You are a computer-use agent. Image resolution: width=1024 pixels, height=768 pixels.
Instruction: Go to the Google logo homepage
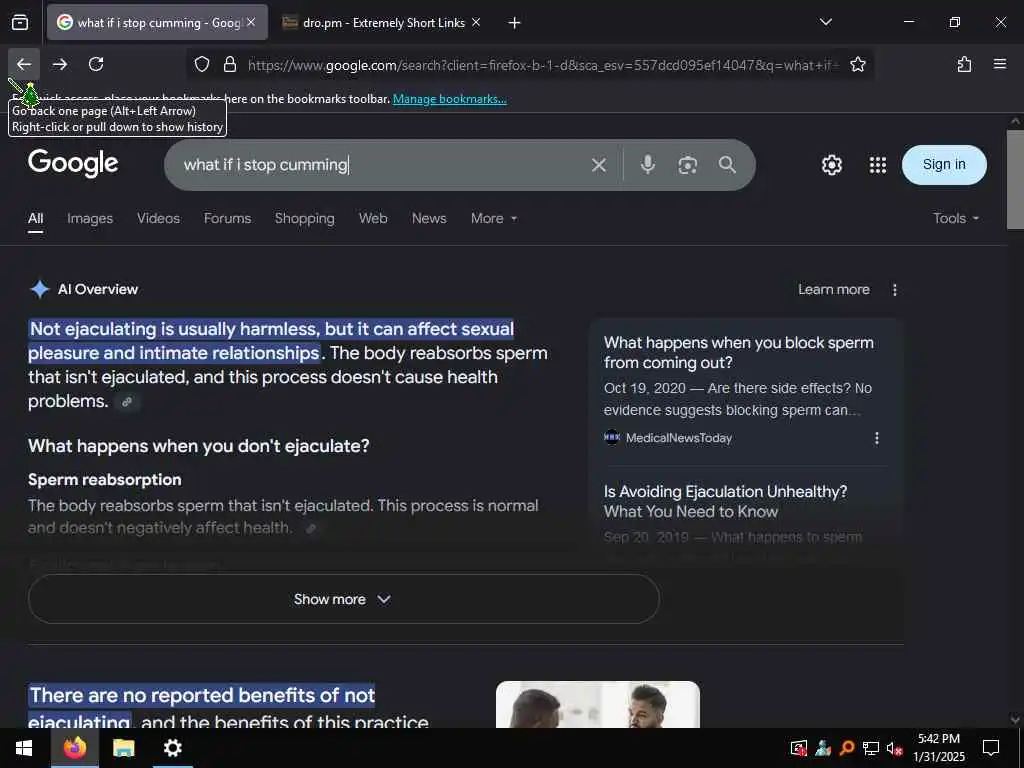coord(73,163)
